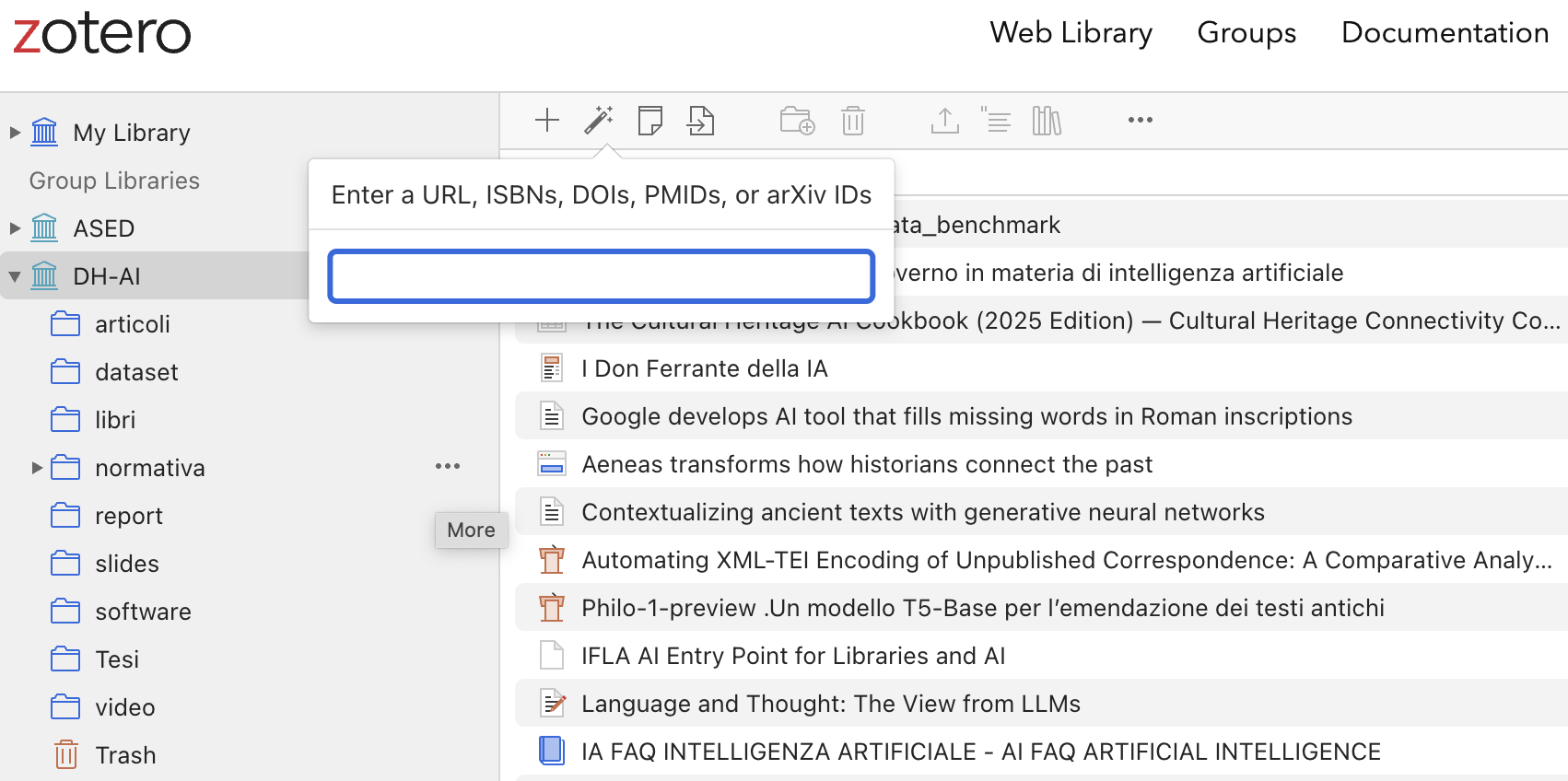Image resolution: width=1568 pixels, height=781 pixels.
Task: Click the icon beside I Don Ferrante della IA
Action: (x=552, y=368)
